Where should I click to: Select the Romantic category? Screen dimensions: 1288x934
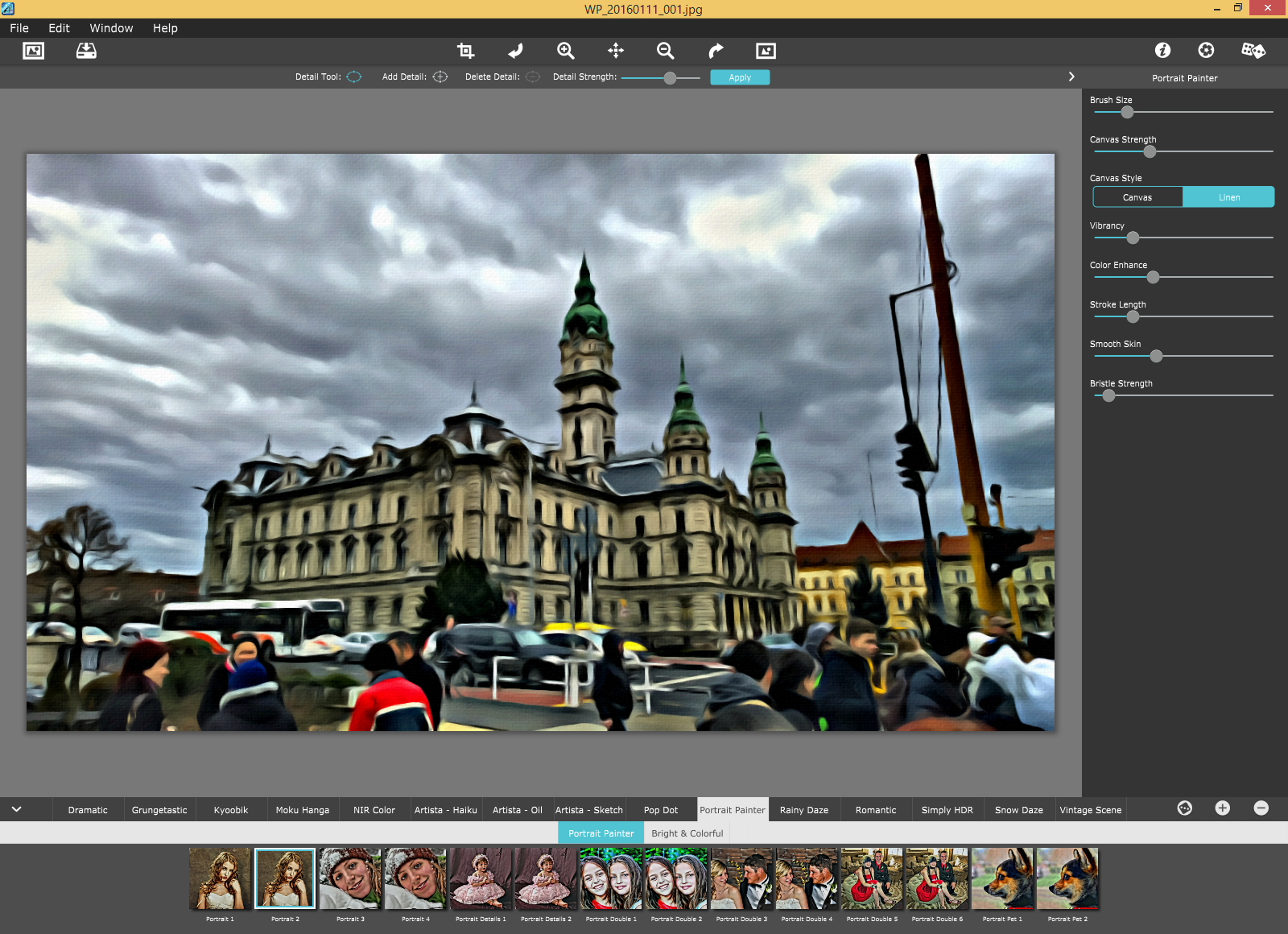pyautogui.click(x=876, y=810)
